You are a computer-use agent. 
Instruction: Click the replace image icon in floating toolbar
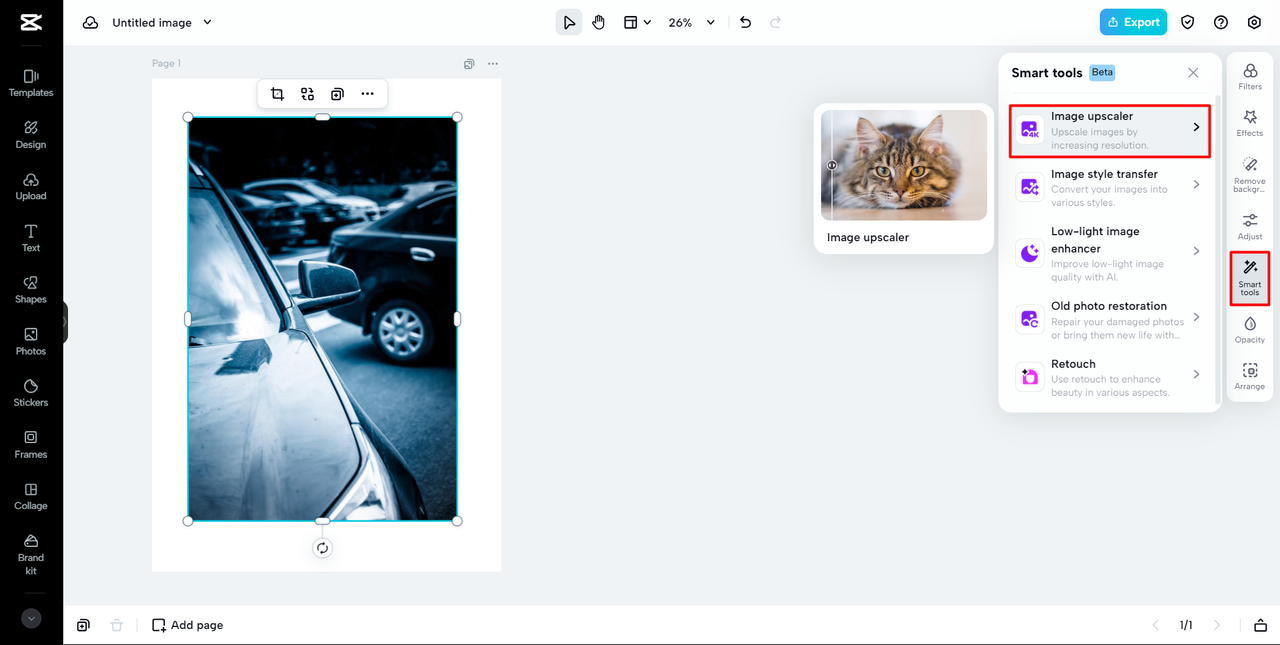point(307,94)
